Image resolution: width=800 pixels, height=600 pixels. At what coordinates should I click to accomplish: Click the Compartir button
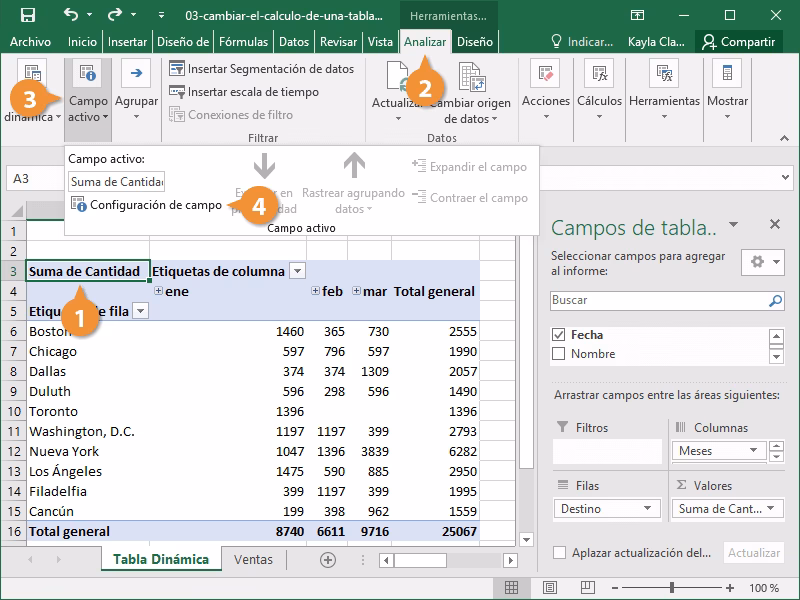point(739,42)
